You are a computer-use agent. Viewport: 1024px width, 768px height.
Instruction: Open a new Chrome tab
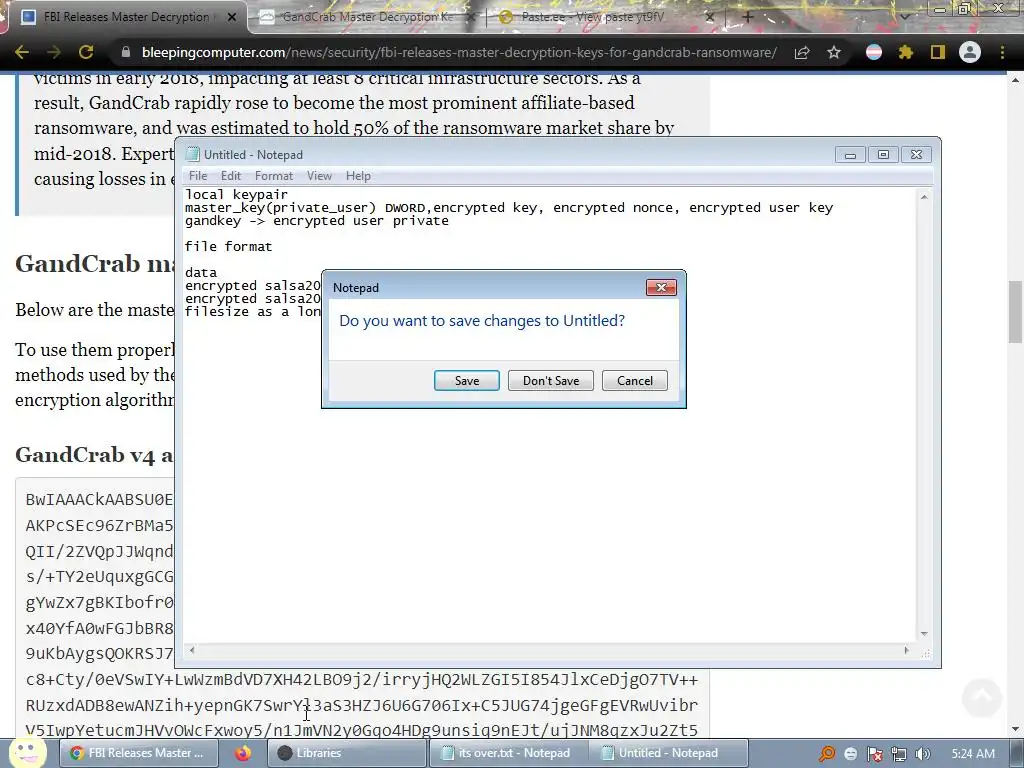748,17
